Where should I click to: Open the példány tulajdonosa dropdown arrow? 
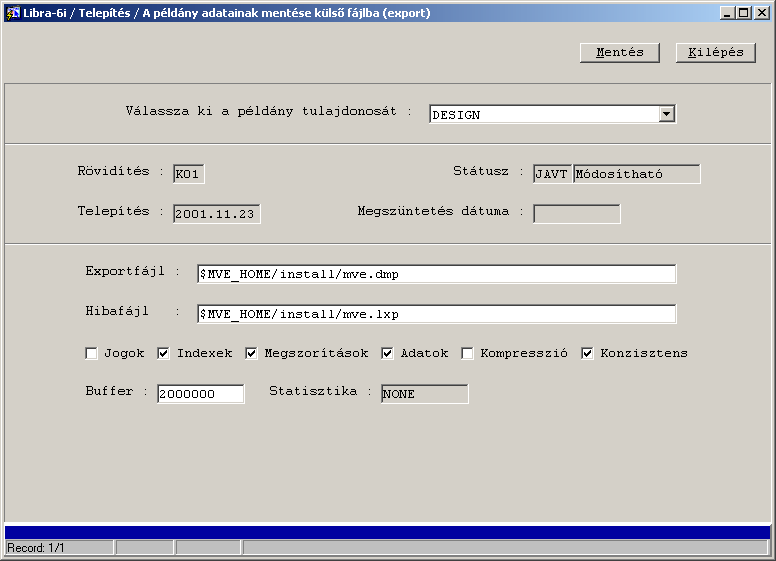667,114
